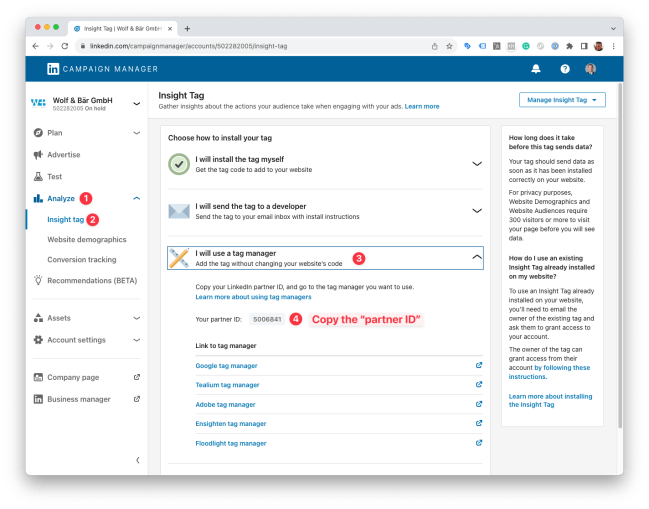Click the envelope icon beside send-to-developer option
Viewport: 649px width, 509px height.
pyautogui.click(x=179, y=211)
